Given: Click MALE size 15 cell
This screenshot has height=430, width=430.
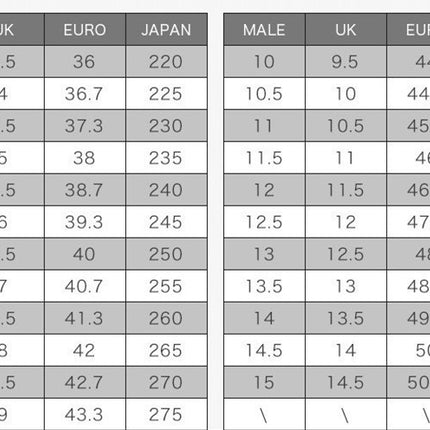Looking at the screenshot, I should point(264,382).
